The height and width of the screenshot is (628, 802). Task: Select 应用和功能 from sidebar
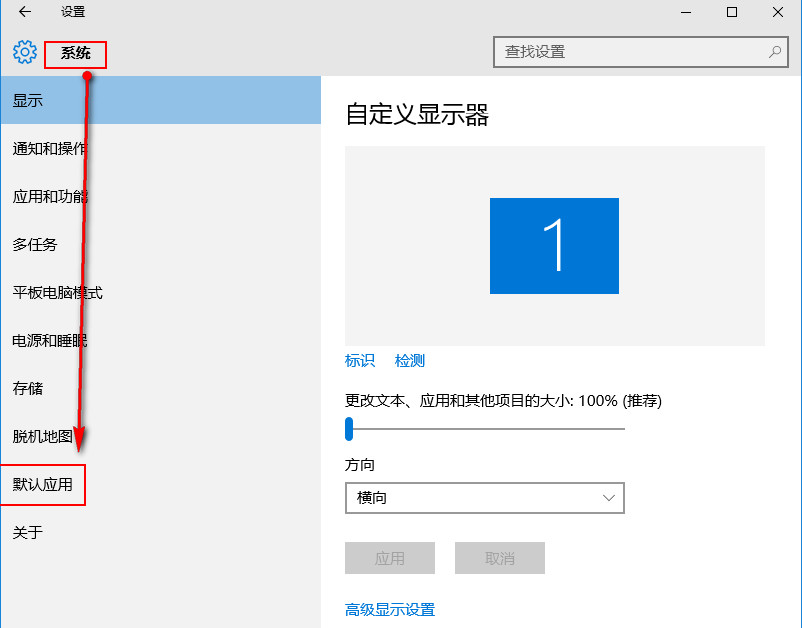click(x=50, y=196)
